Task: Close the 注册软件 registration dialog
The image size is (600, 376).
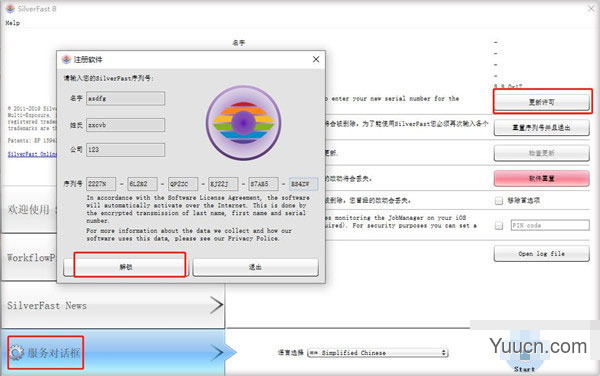Action: (x=316, y=59)
